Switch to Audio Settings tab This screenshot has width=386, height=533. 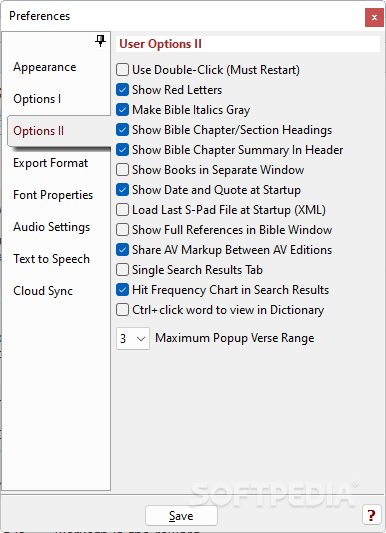coord(52,227)
